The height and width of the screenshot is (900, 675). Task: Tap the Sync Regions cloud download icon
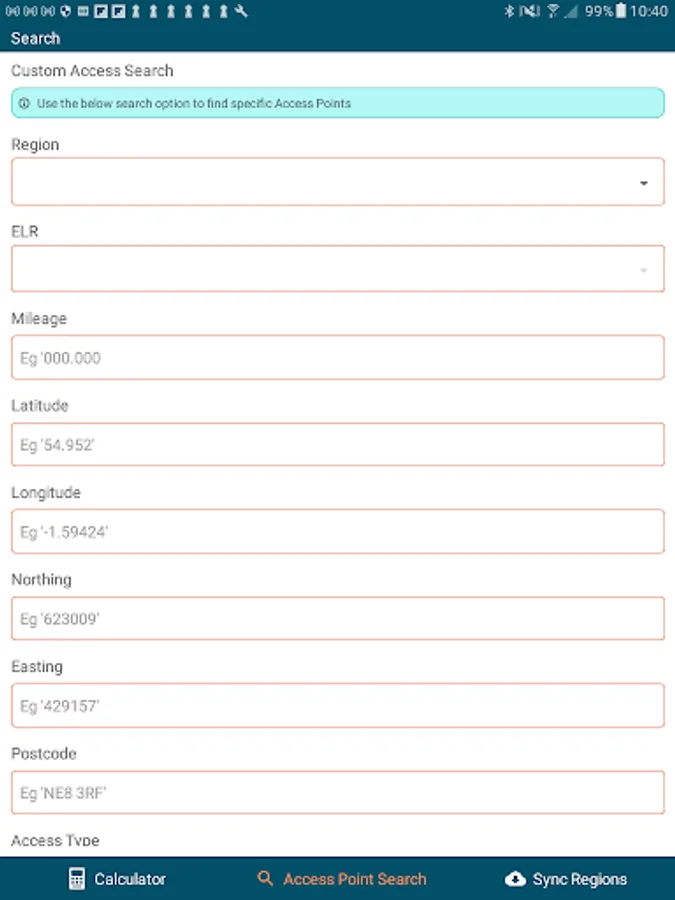515,879
